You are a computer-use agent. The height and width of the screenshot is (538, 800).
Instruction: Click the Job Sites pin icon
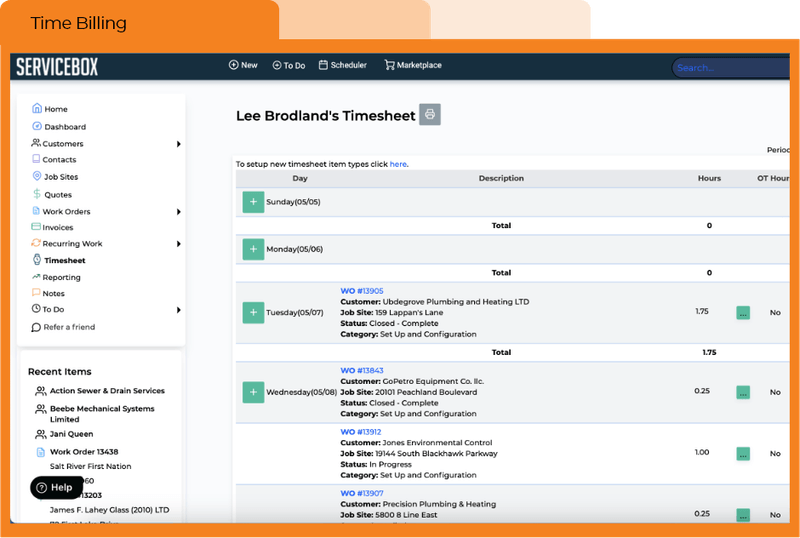[37, 176]
